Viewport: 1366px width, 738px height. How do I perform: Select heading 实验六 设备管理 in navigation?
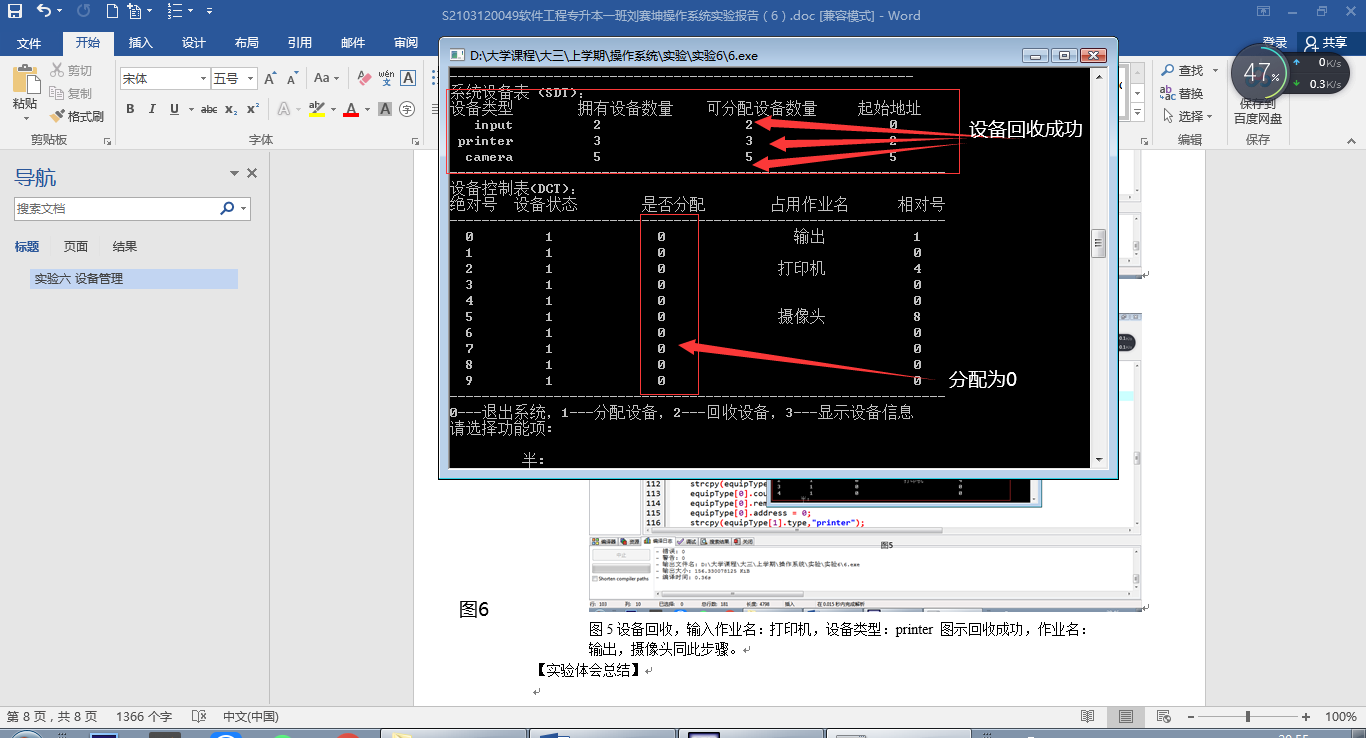[x=134, y=279]
